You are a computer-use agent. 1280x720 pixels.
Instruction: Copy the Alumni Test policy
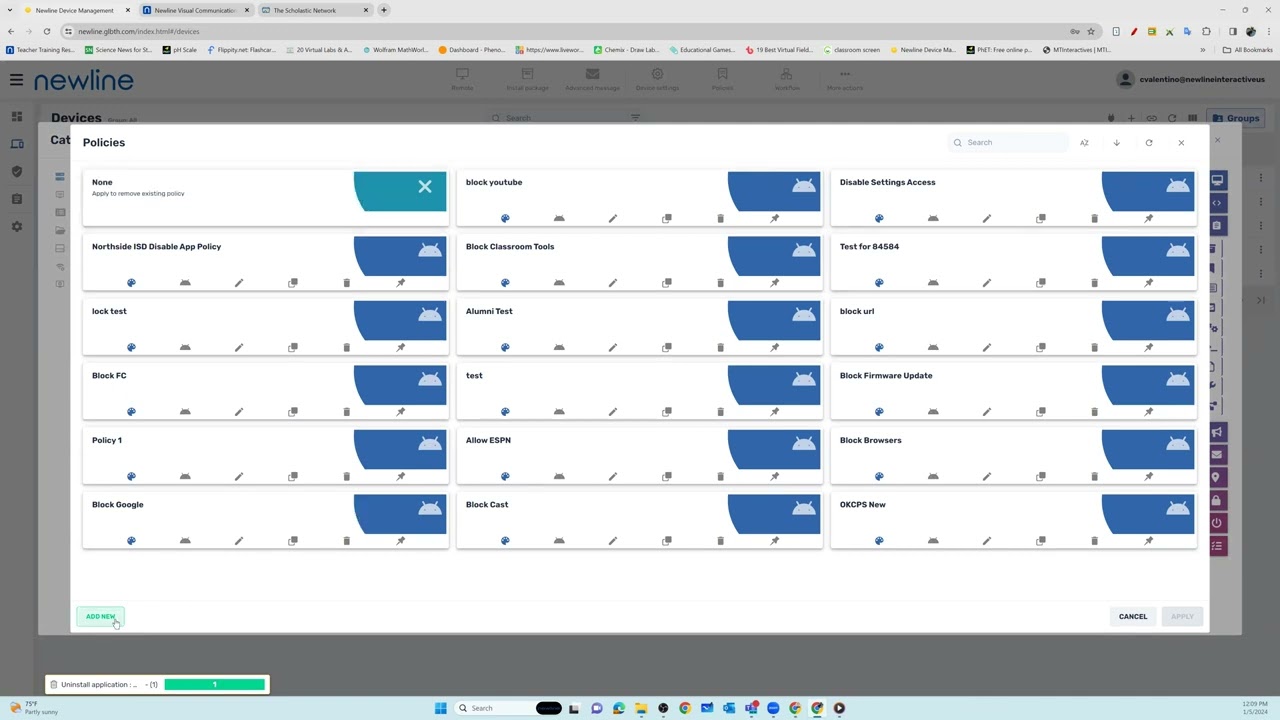[667, 347]
